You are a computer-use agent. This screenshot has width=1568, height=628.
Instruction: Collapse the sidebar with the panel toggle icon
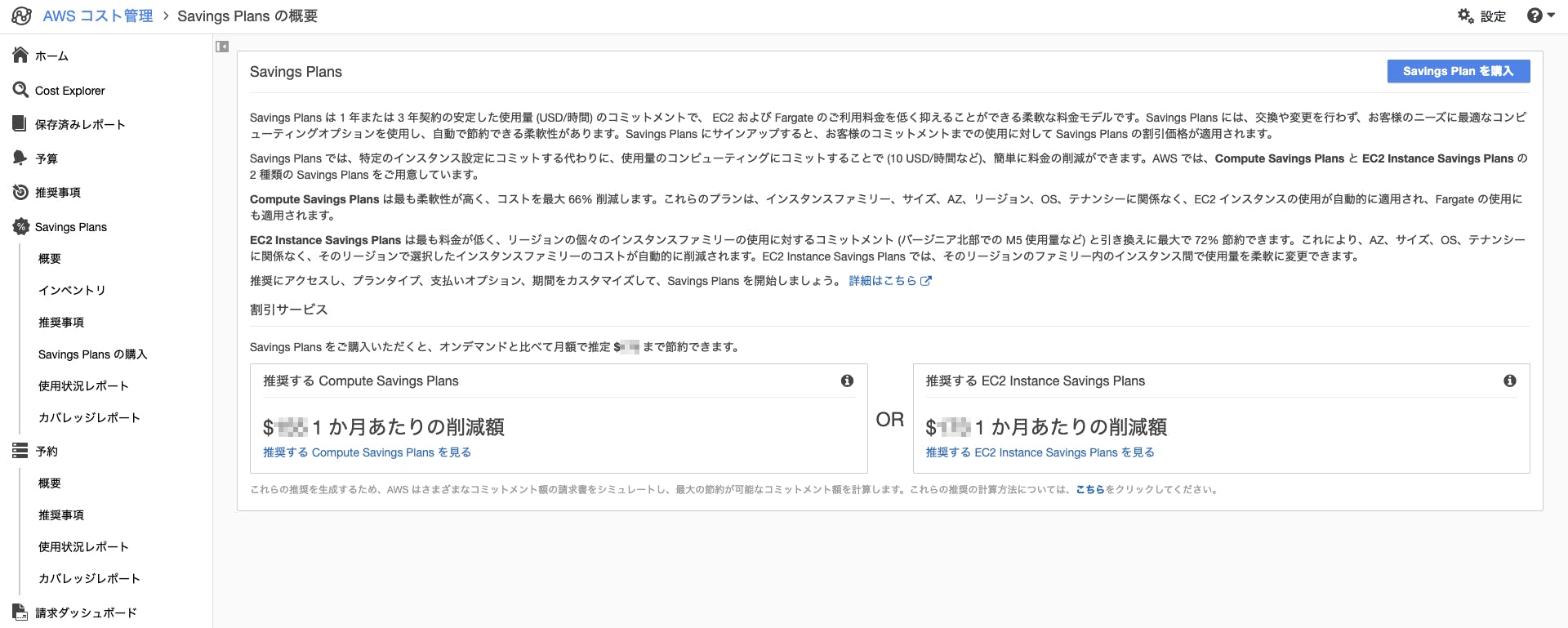click(x=222, y=47)
